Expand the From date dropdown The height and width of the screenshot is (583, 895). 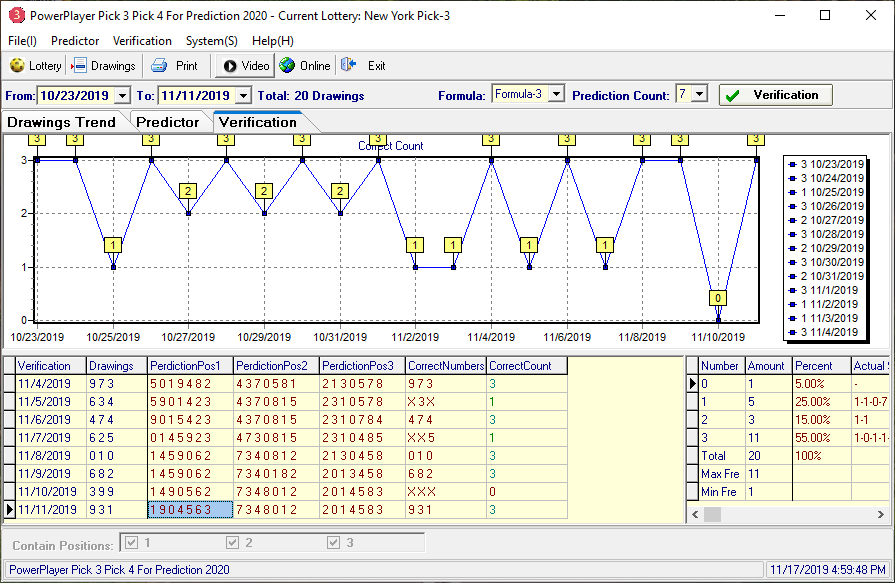[x=122, y=95]
